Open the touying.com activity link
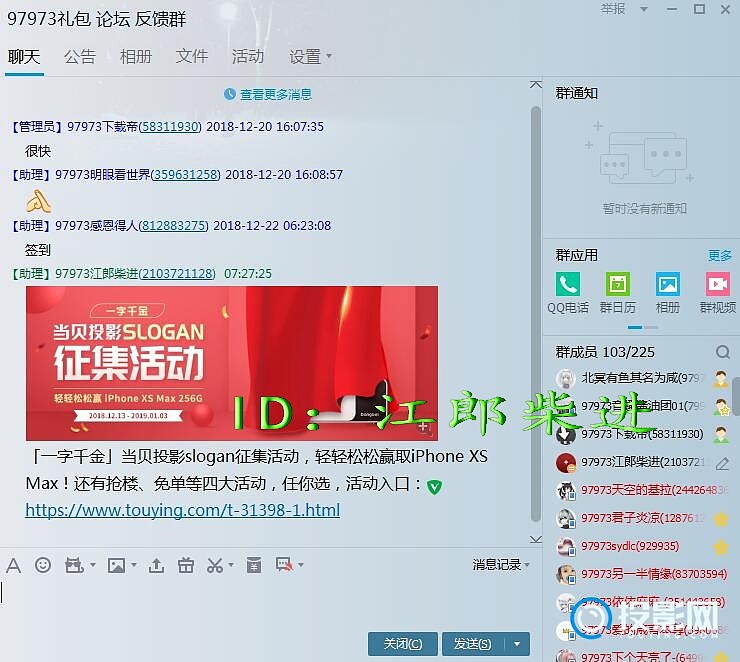The width and height of the screenshot is (740, 662). (x=183, y=510)
